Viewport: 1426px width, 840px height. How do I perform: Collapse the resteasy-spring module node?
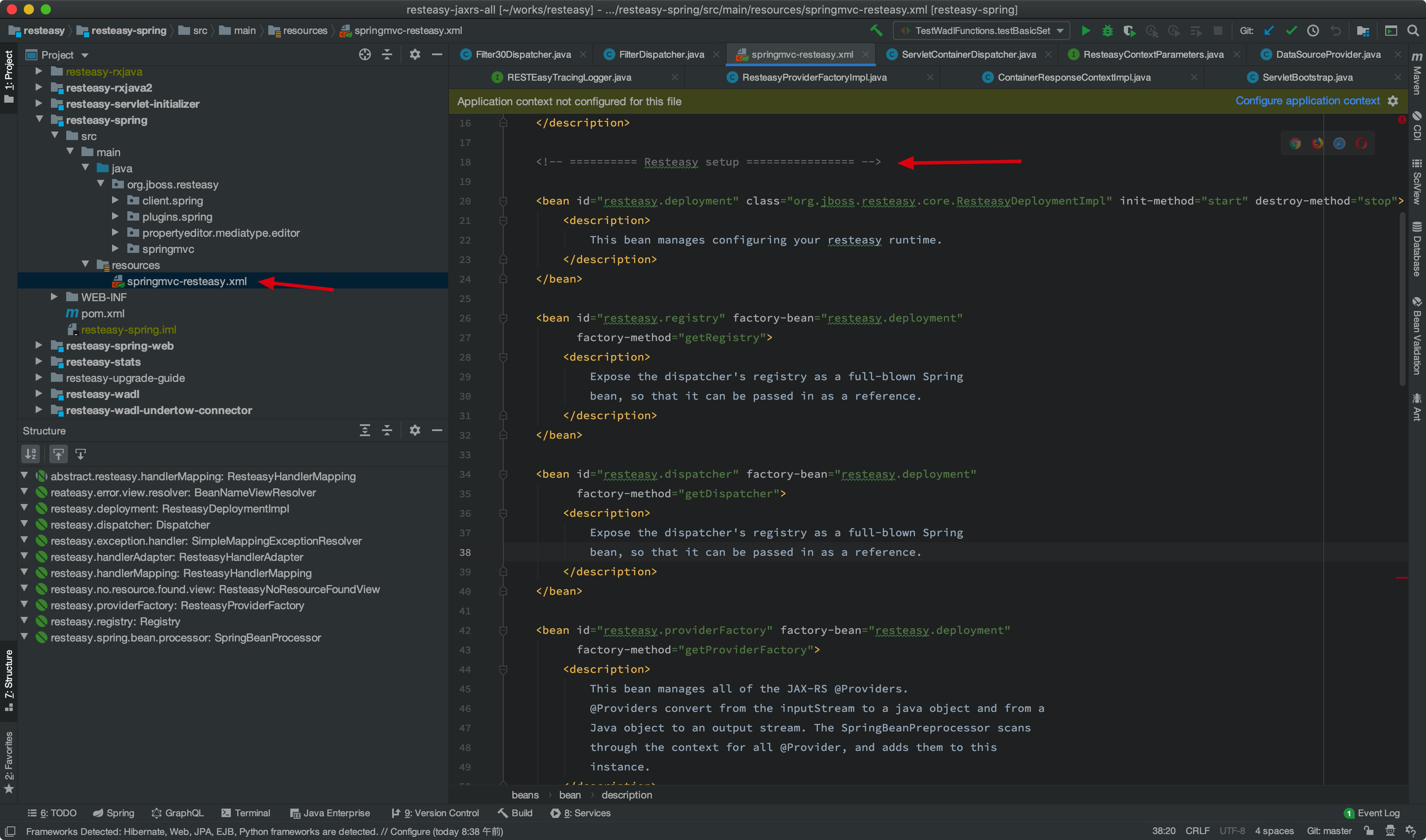tap(39, 120)
